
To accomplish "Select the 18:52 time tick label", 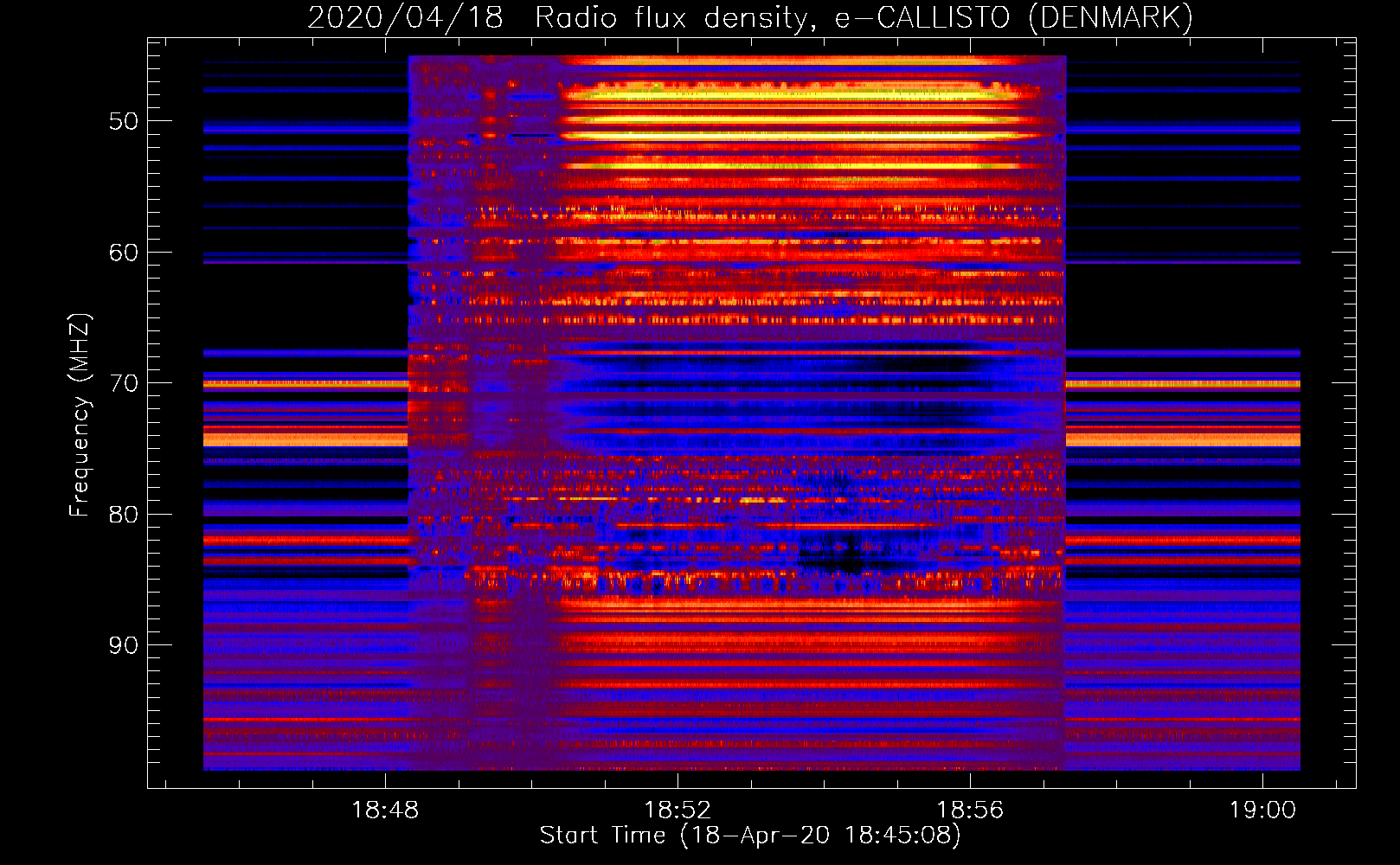I will click(x=678, y=811).
